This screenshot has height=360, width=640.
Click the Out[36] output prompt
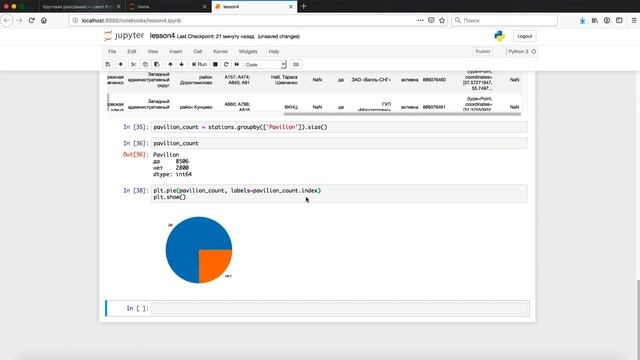click(x=135, y=154)
